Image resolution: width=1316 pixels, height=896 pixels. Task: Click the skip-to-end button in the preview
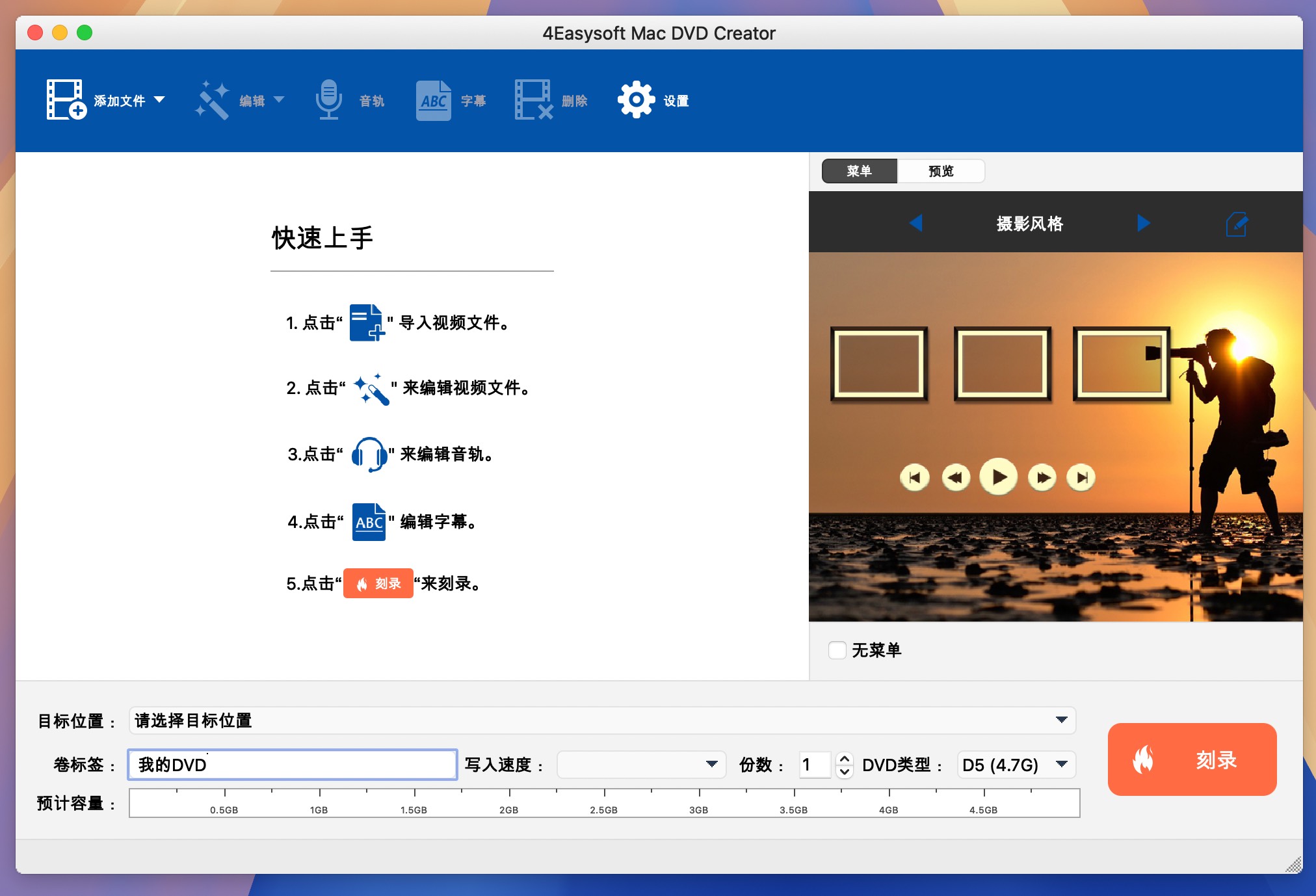click(1081, 477)
